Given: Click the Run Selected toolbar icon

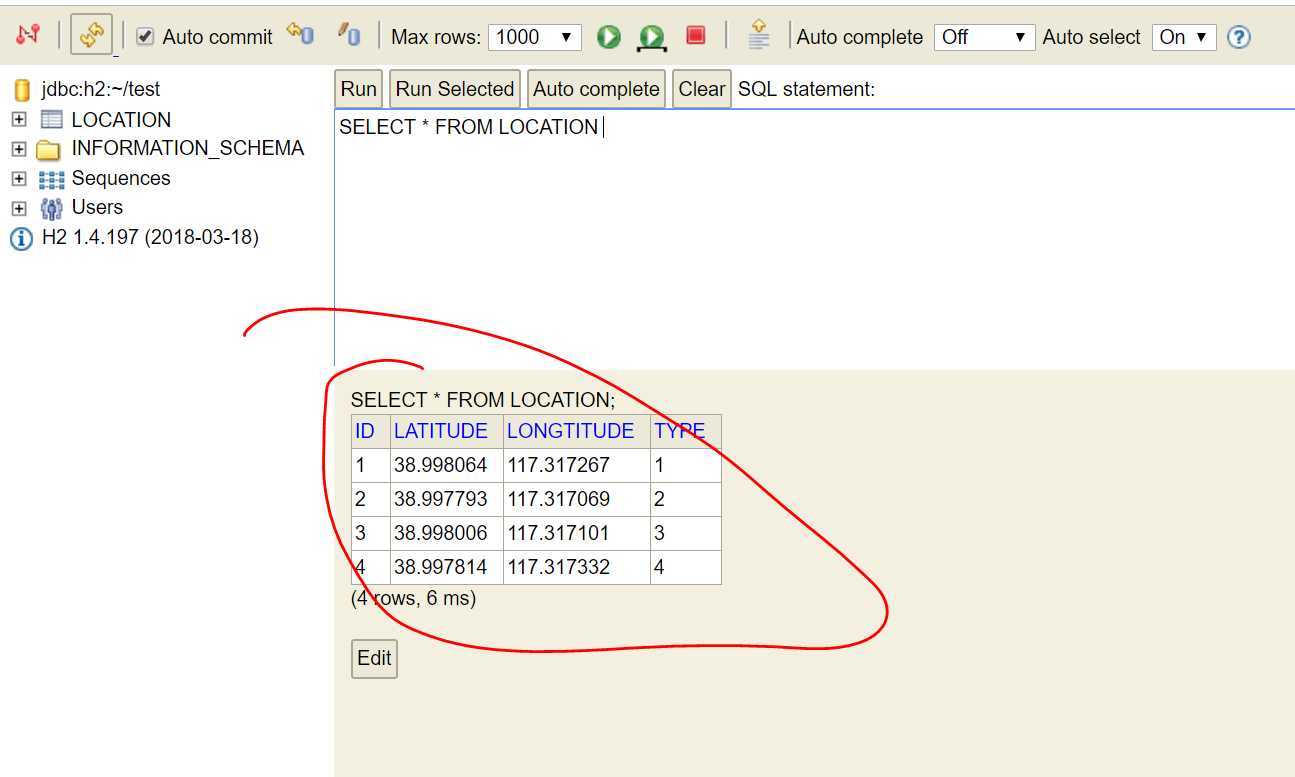Looking at the screenshot, I should tap(651, 37).
